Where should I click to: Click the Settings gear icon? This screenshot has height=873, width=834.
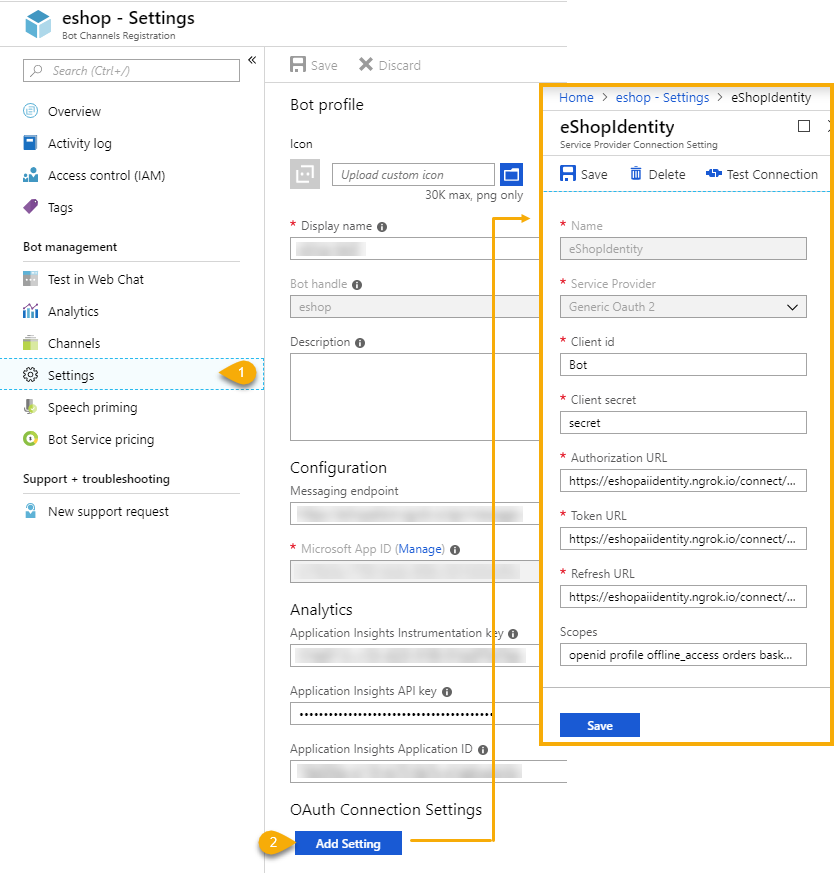click(31, 375)
